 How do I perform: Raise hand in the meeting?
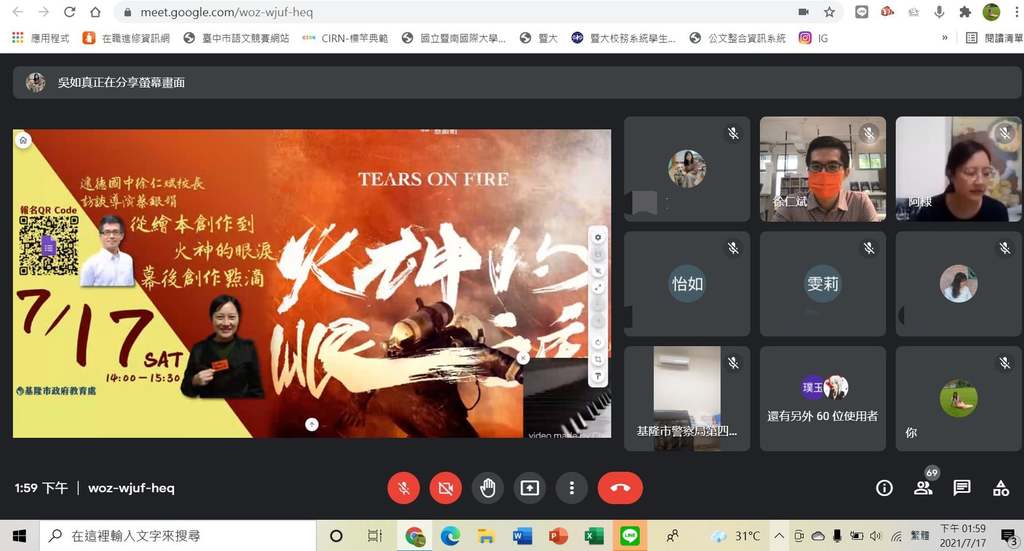(x=488, y=488)
